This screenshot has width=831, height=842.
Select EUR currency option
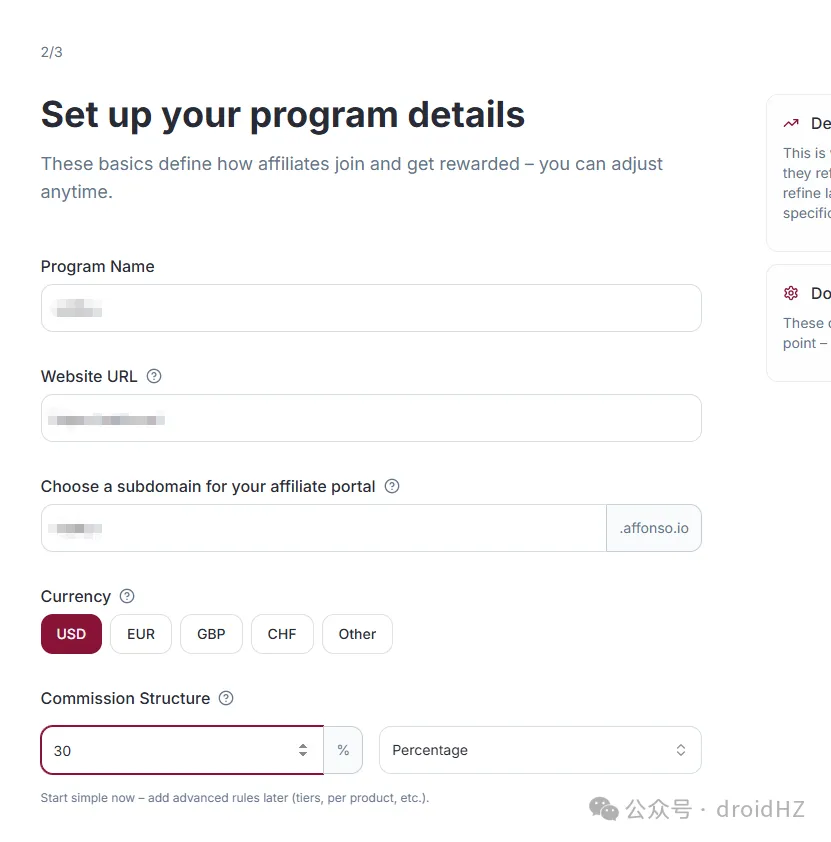(141, 634)
